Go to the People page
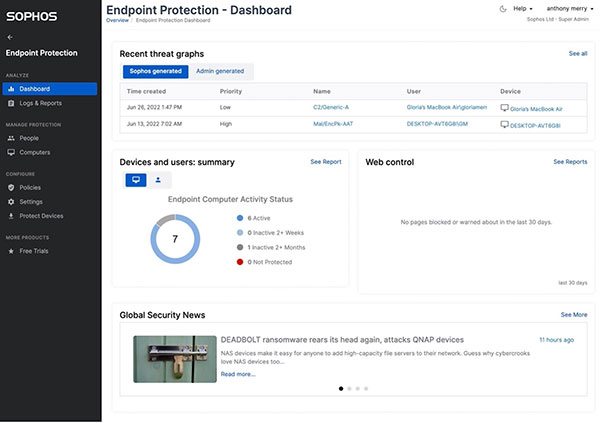The height and width of the screenshot is (423, 600). [x=29, y=138]
